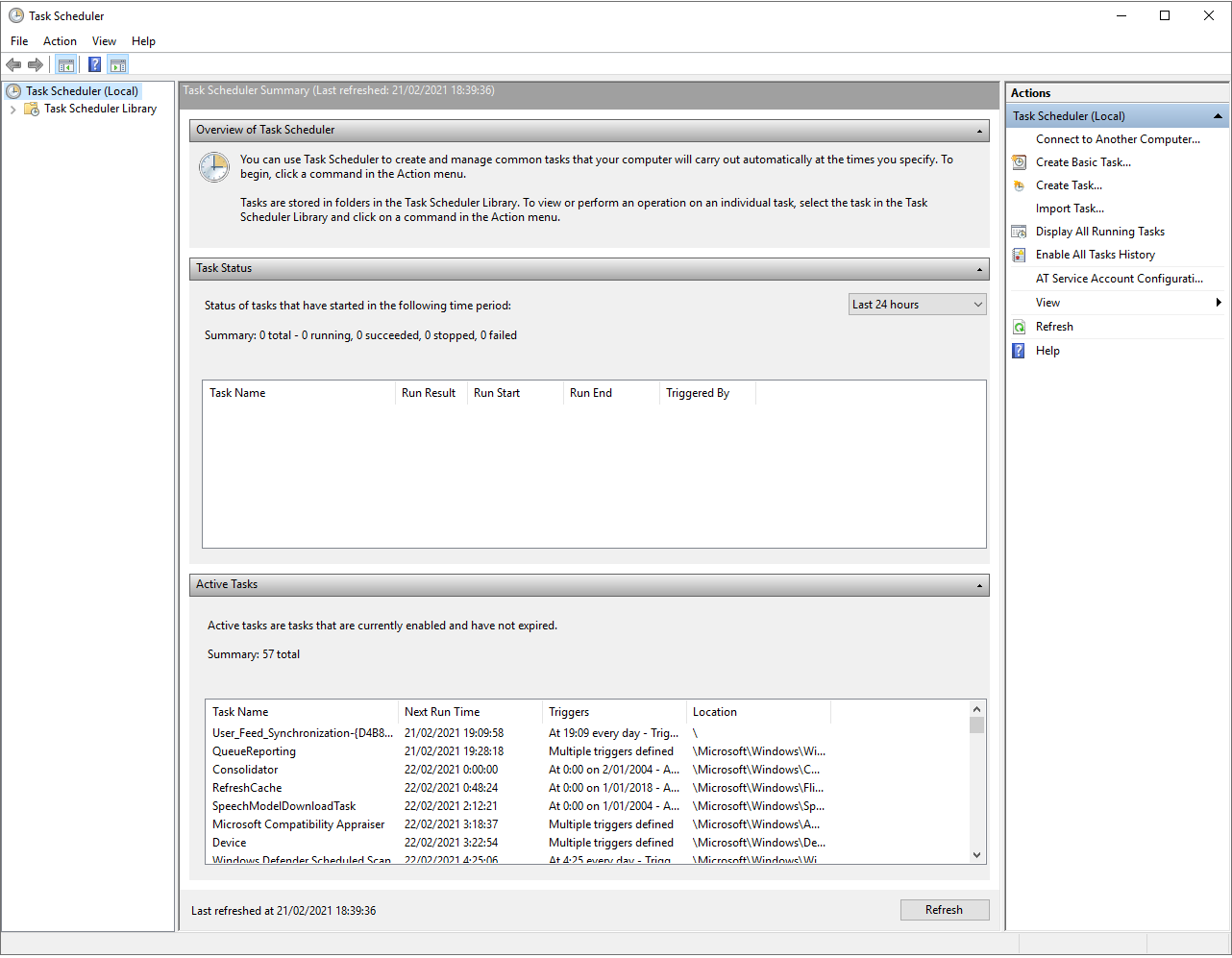Click the back navigation arrow
Screen dimensions: 1232x958
pos(13,64)
